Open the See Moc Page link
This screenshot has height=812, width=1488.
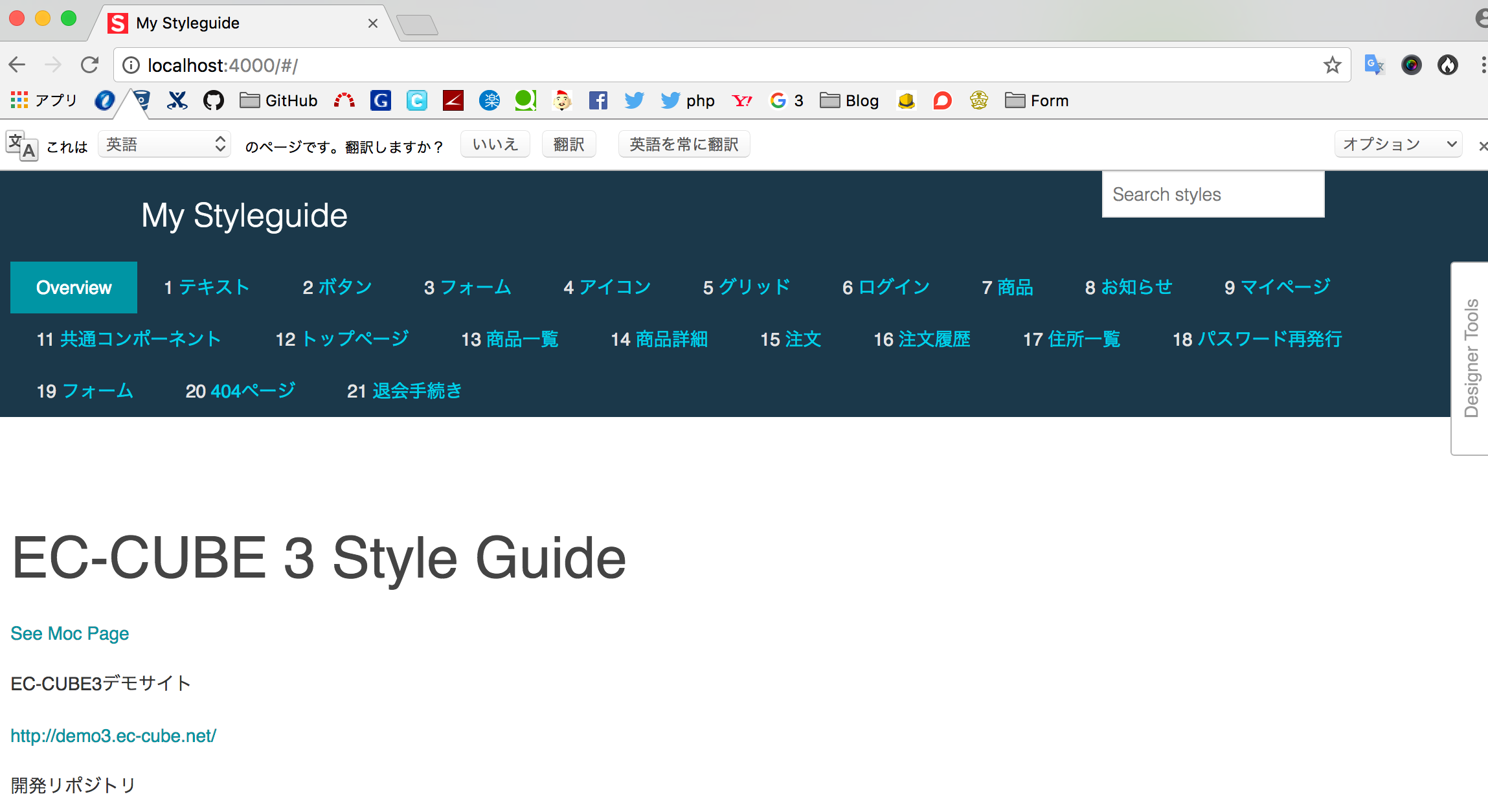pos(70,633)
